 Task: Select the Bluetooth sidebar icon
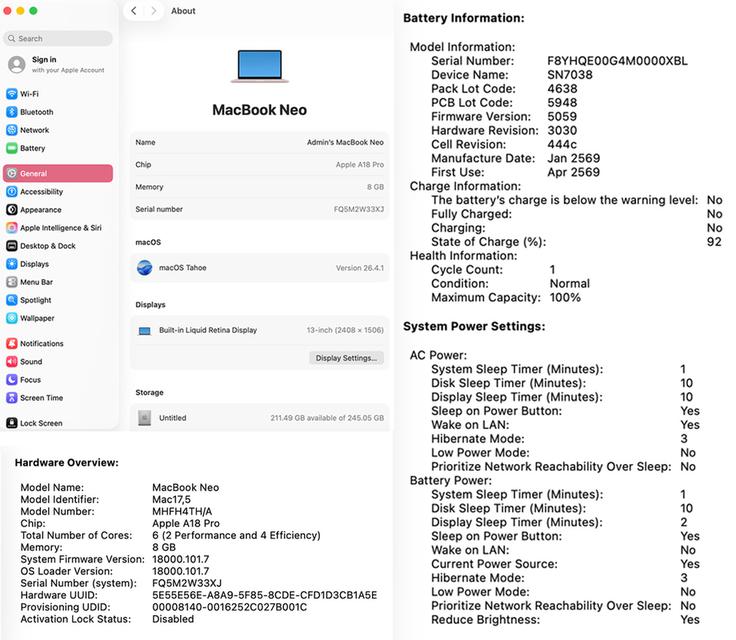[12, 112]
